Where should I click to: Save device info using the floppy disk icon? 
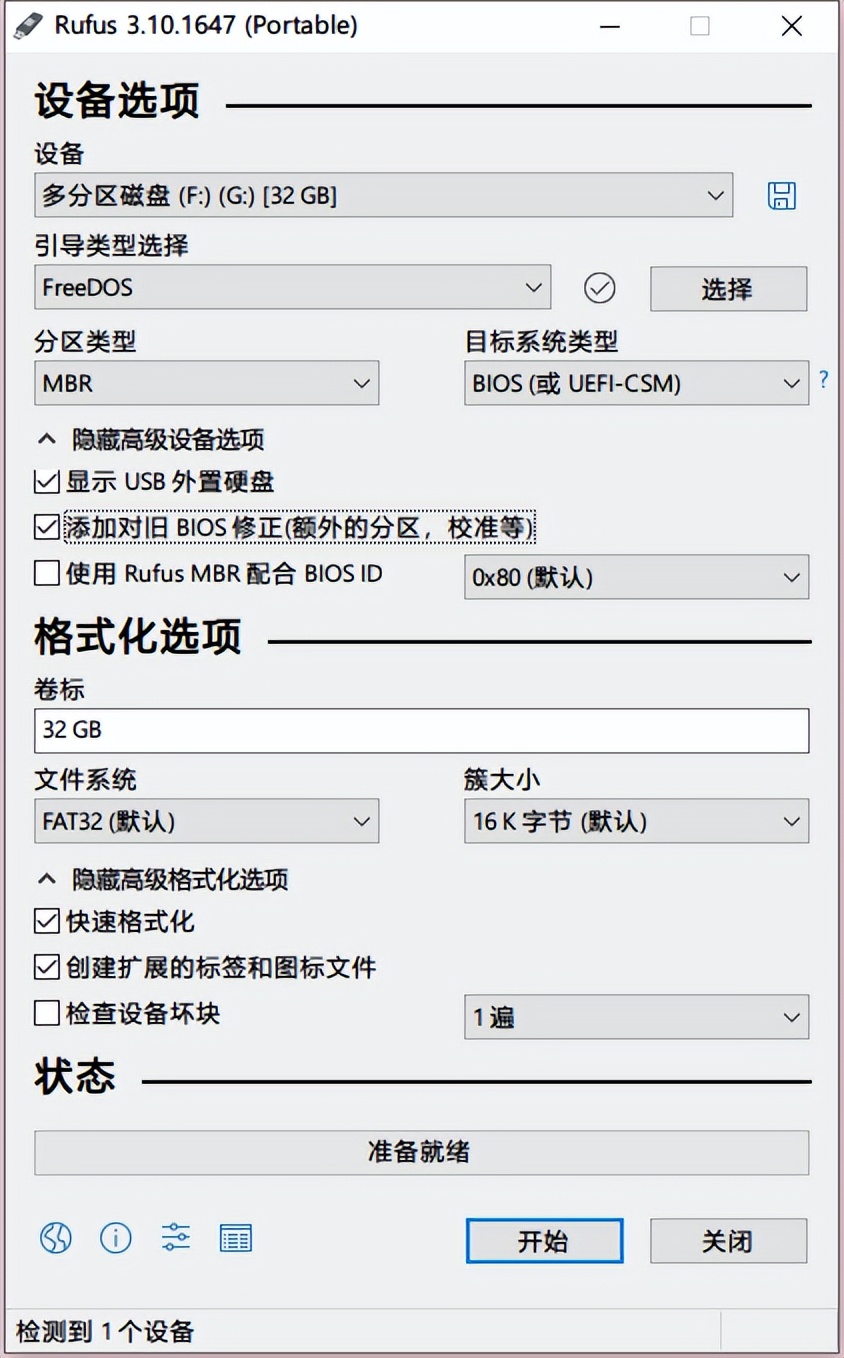(781, 195)
